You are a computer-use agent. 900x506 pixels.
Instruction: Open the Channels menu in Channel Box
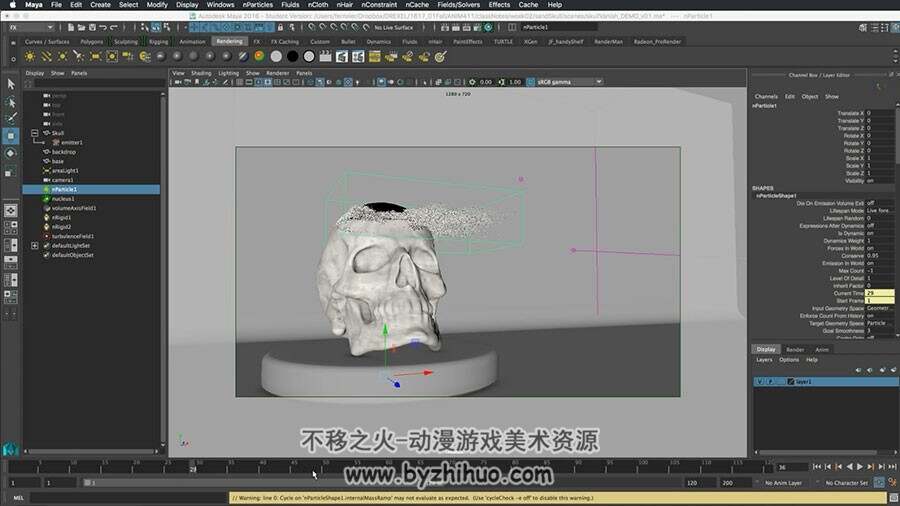[766, 96]
